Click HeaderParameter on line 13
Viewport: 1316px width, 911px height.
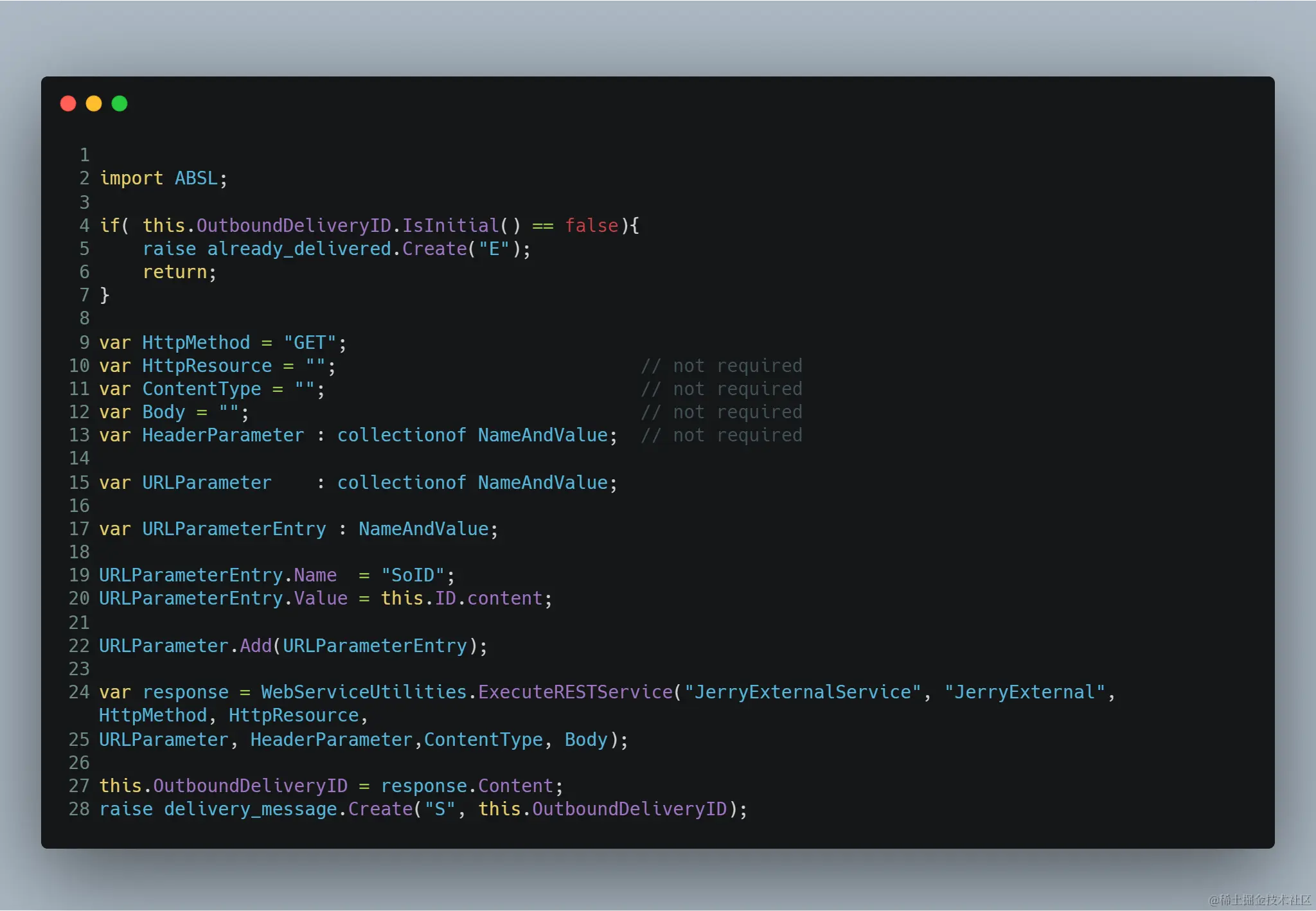[x=222, y=435]
